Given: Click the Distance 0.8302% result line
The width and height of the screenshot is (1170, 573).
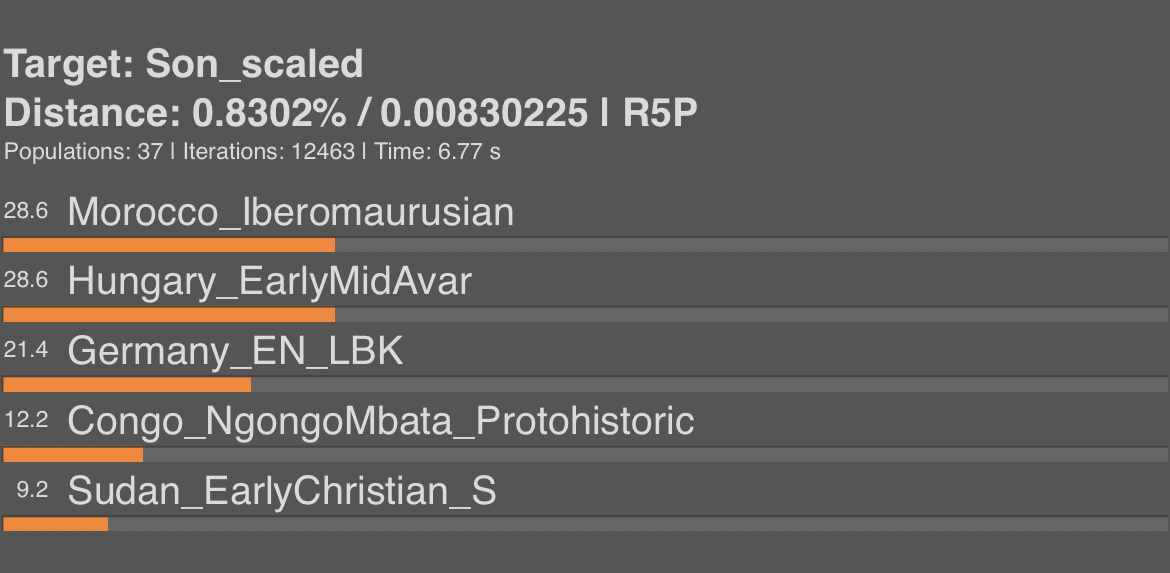Looking at the screenshot, I should point(351,113).
